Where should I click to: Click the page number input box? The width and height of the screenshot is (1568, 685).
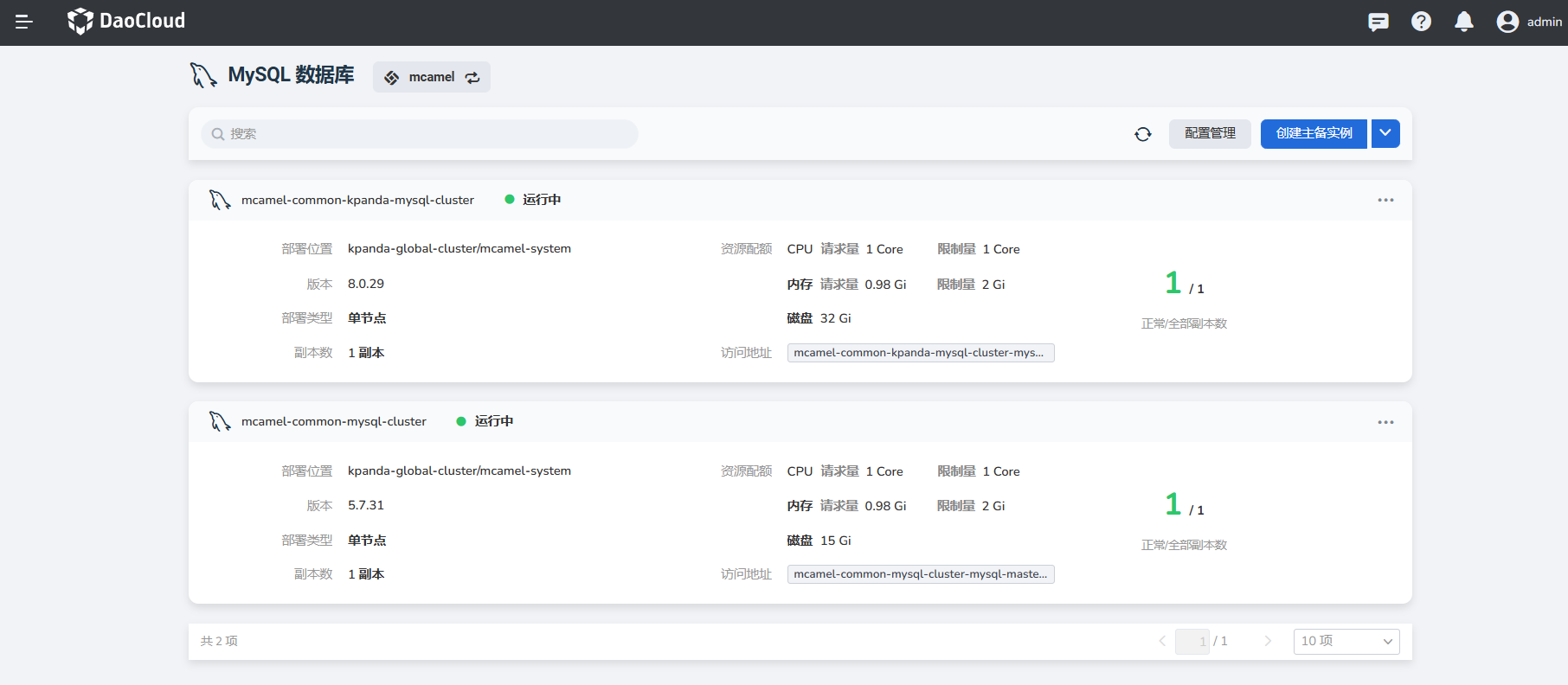pos(1192,641)
